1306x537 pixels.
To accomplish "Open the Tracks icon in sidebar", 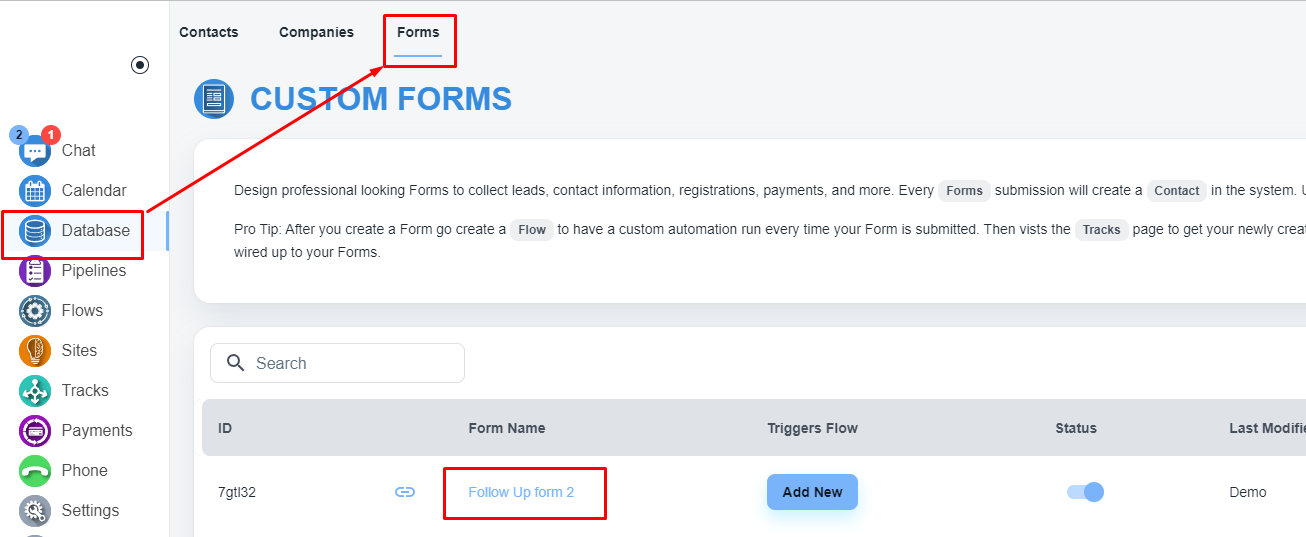I will tap(35, 391).
